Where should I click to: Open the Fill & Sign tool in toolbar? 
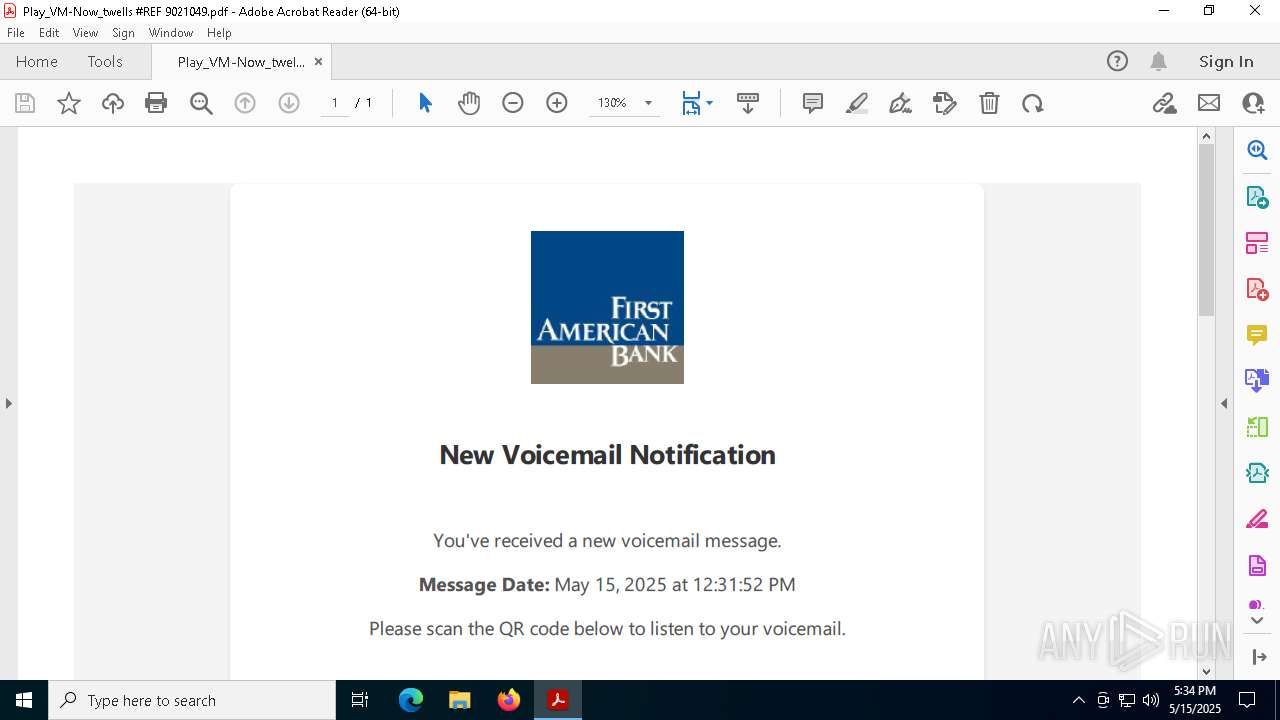[x=945, y=103]
